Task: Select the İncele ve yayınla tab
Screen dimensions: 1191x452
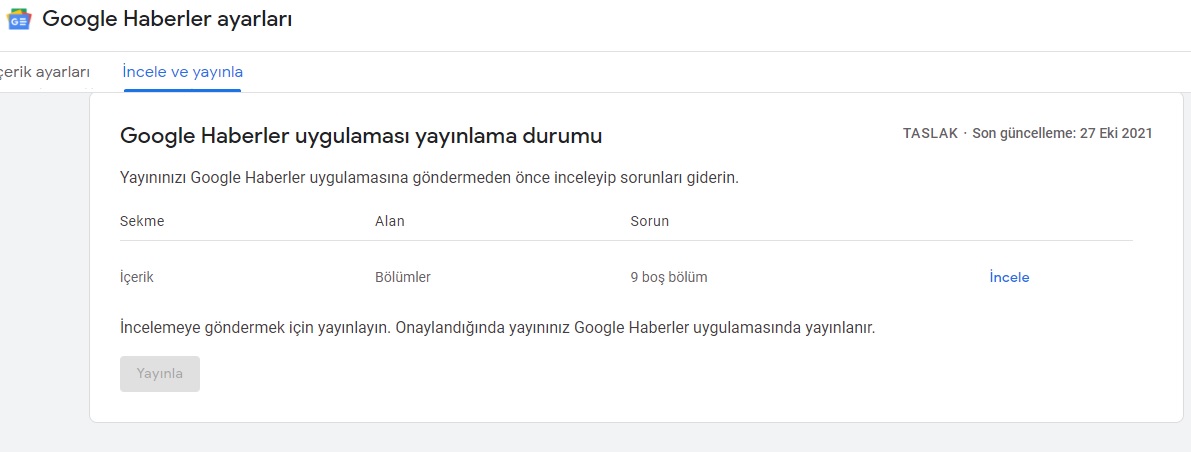Action: click(x=182, y=72)
